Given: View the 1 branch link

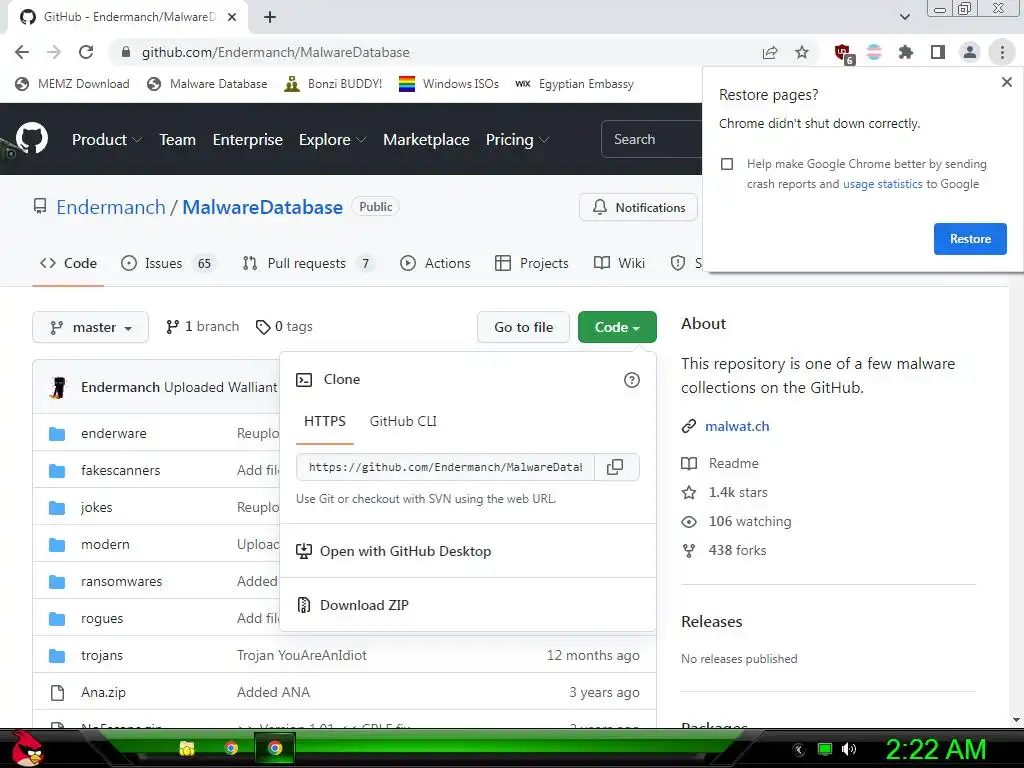Looking at the screenshot, I should pos(202,327).
